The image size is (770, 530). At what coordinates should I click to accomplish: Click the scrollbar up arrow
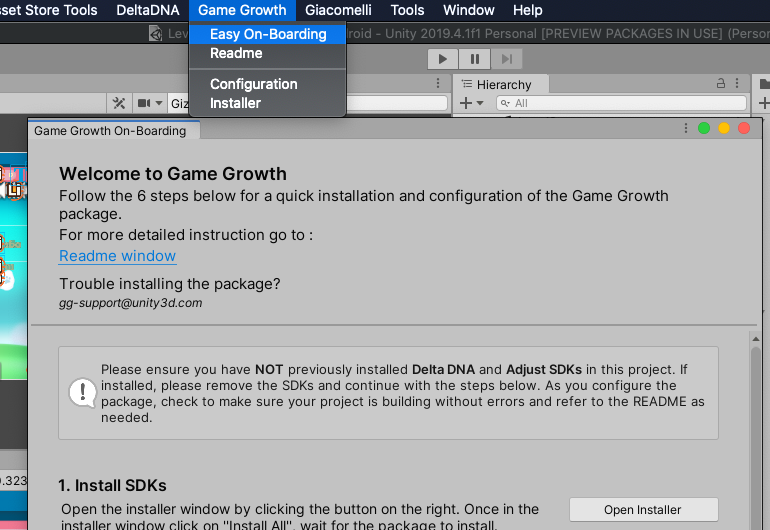pos(756,339)
